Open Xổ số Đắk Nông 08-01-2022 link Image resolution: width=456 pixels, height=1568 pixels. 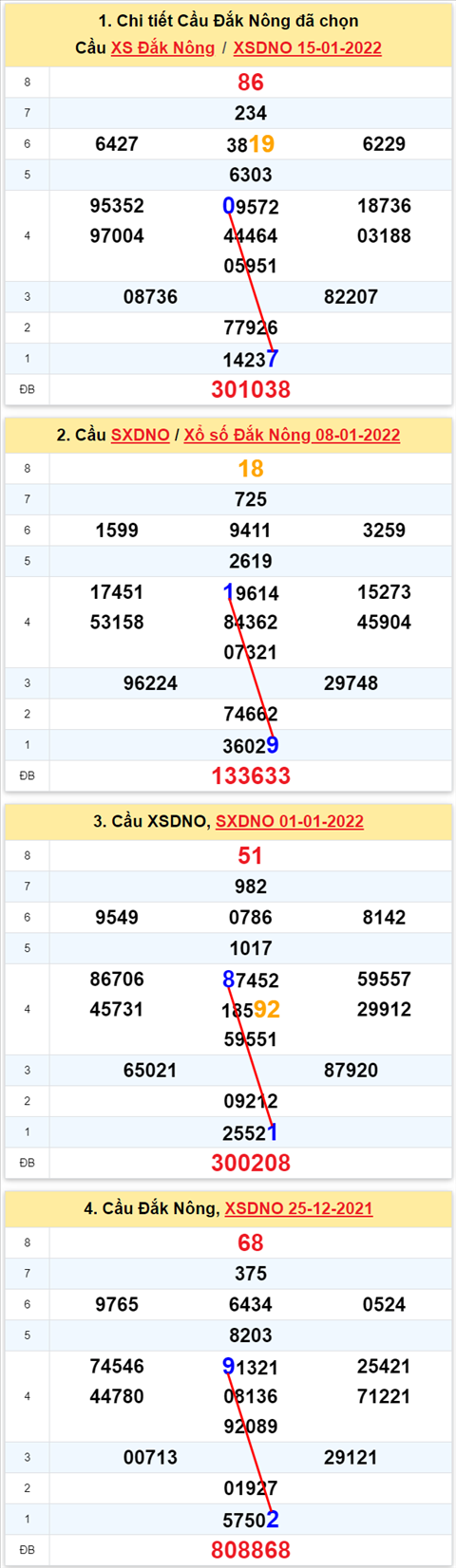(x=292, y=435)
